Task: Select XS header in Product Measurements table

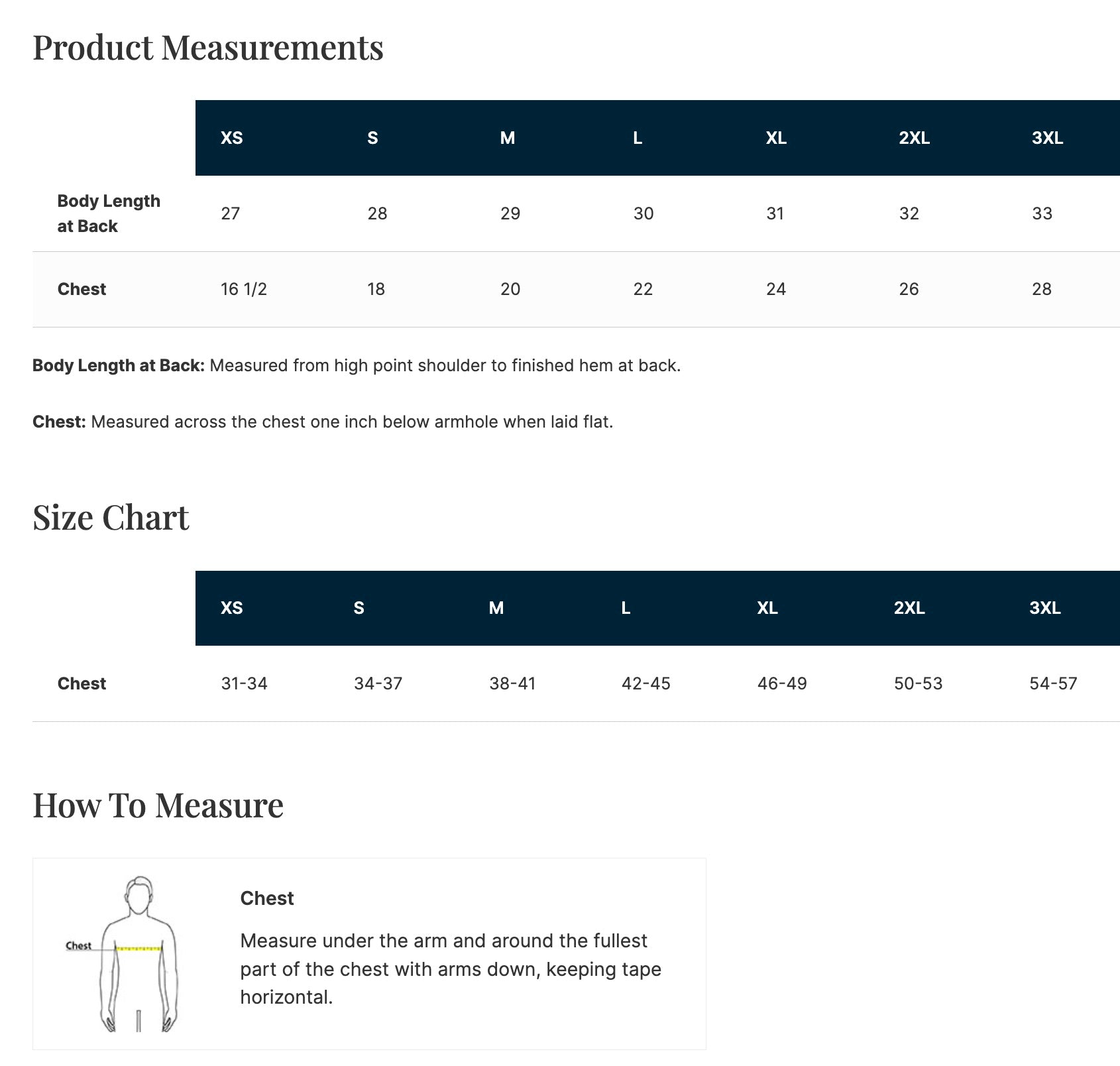Action: (231, 138)
